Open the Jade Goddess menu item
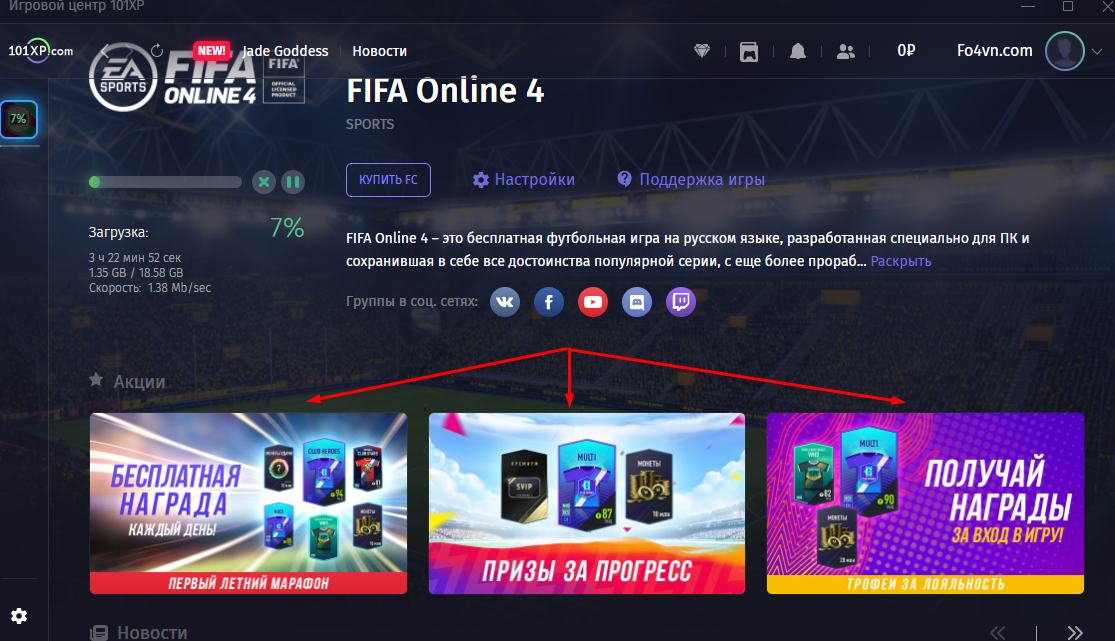 click(285, 51)
